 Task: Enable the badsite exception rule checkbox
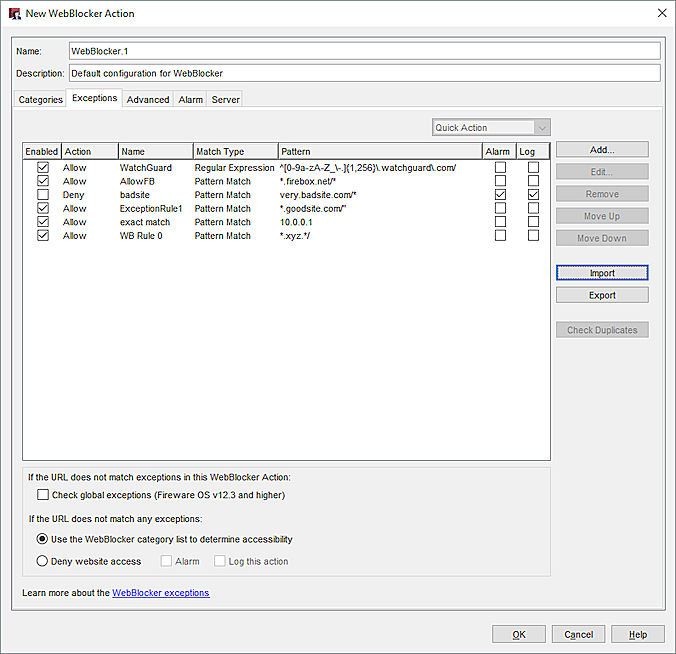43,195
